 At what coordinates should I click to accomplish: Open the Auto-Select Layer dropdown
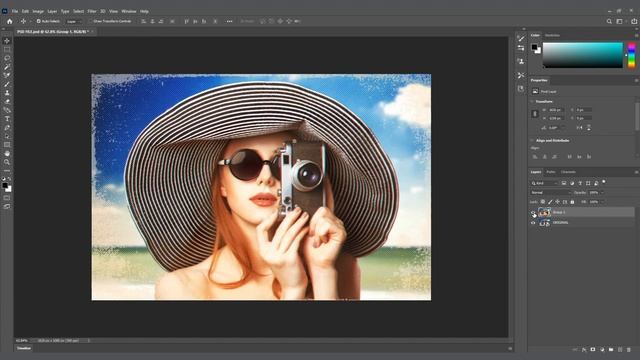[x=73, y=21]
